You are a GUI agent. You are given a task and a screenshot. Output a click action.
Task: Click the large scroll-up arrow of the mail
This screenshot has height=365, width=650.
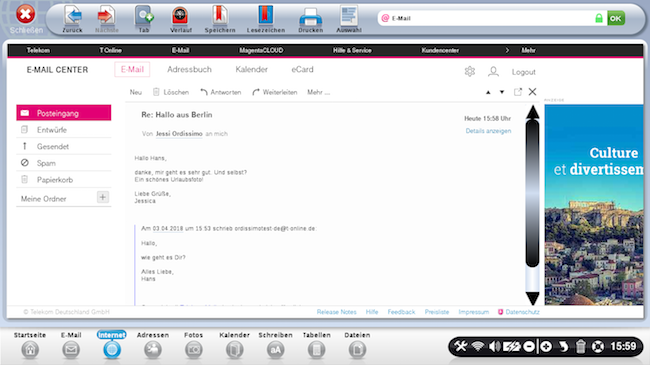pos(532,112)
